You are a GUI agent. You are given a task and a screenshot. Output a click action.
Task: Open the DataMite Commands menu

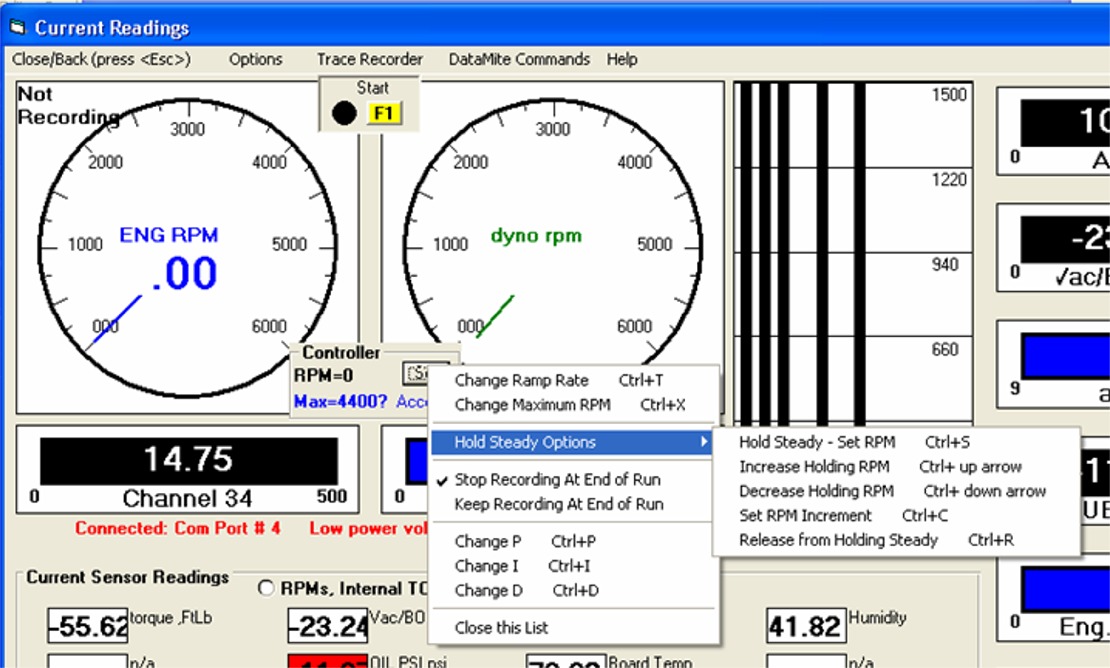(519, 59)
